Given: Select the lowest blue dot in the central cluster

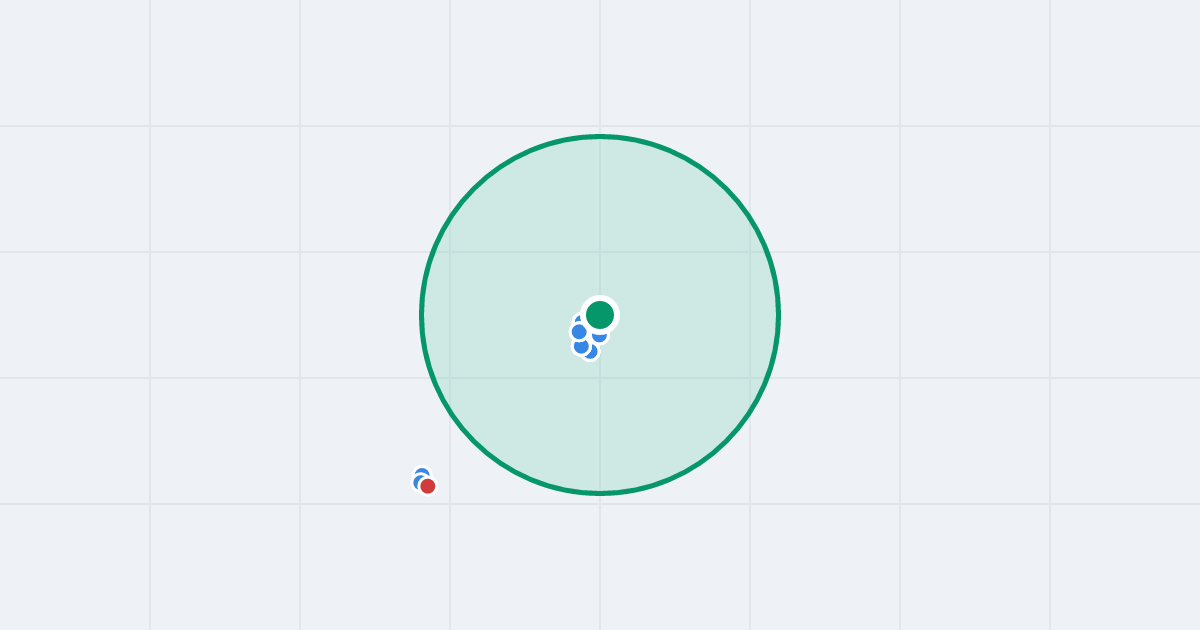Looking at the screenshot, I should [x=592, y=353].
